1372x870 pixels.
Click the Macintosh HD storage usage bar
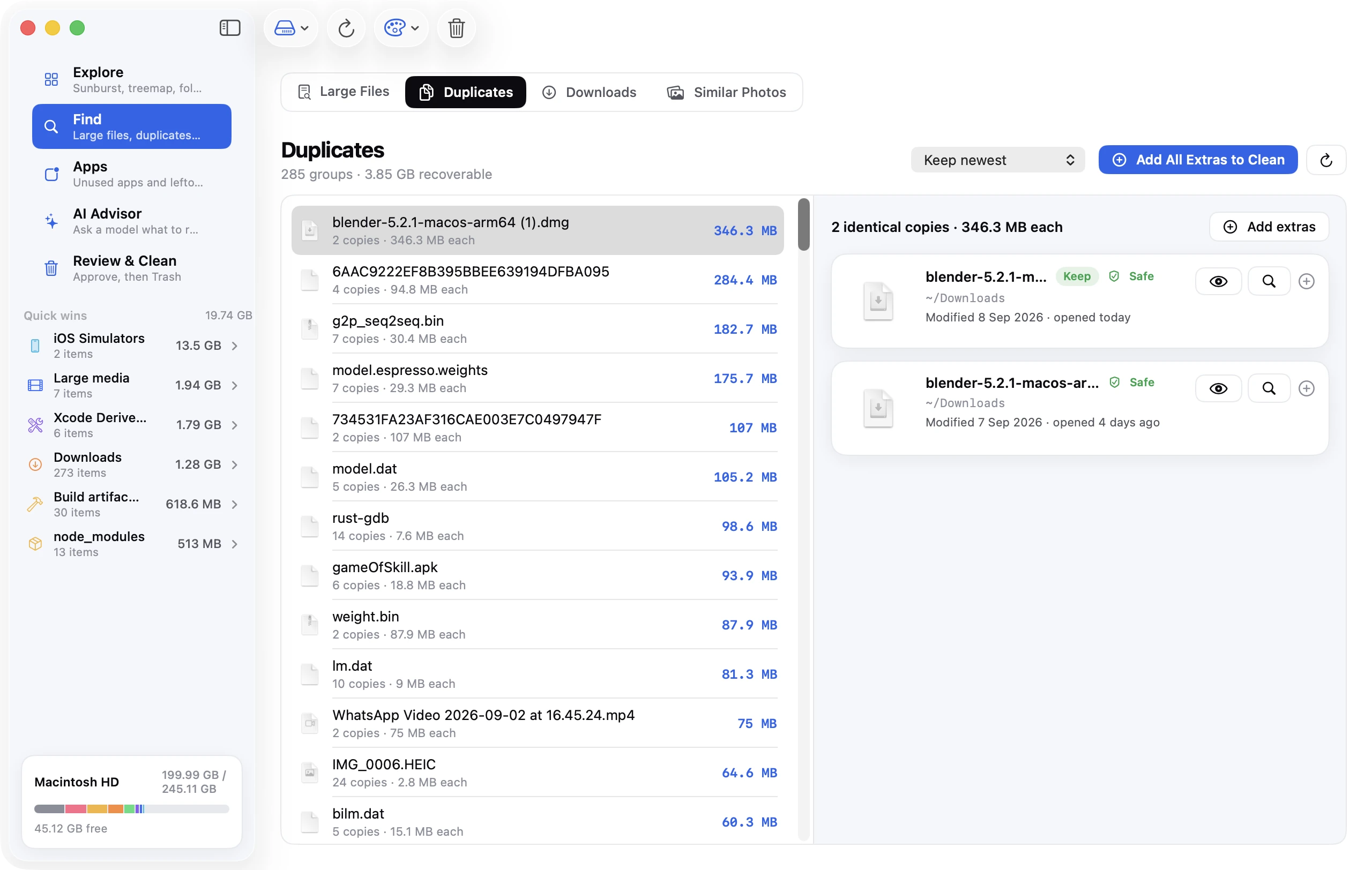[132, 808]
